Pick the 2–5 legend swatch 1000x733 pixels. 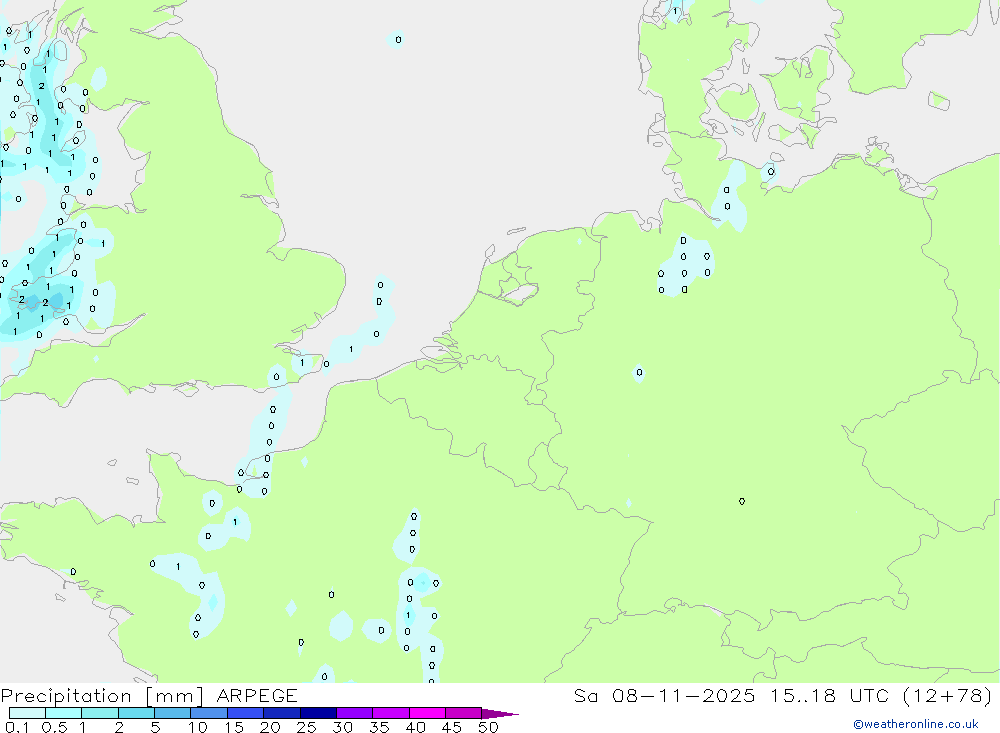(x=136, y=713)
